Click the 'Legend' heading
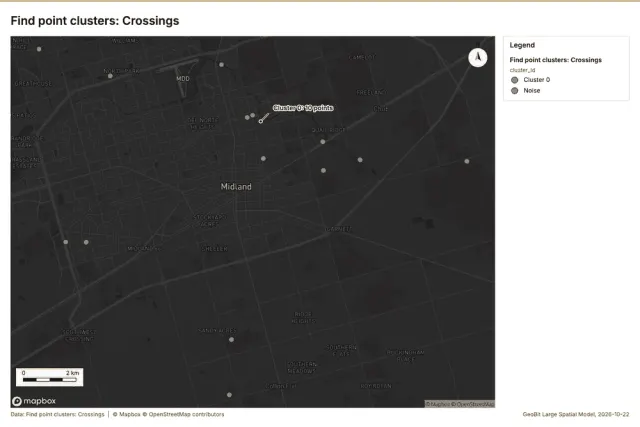 click(522, 45)
